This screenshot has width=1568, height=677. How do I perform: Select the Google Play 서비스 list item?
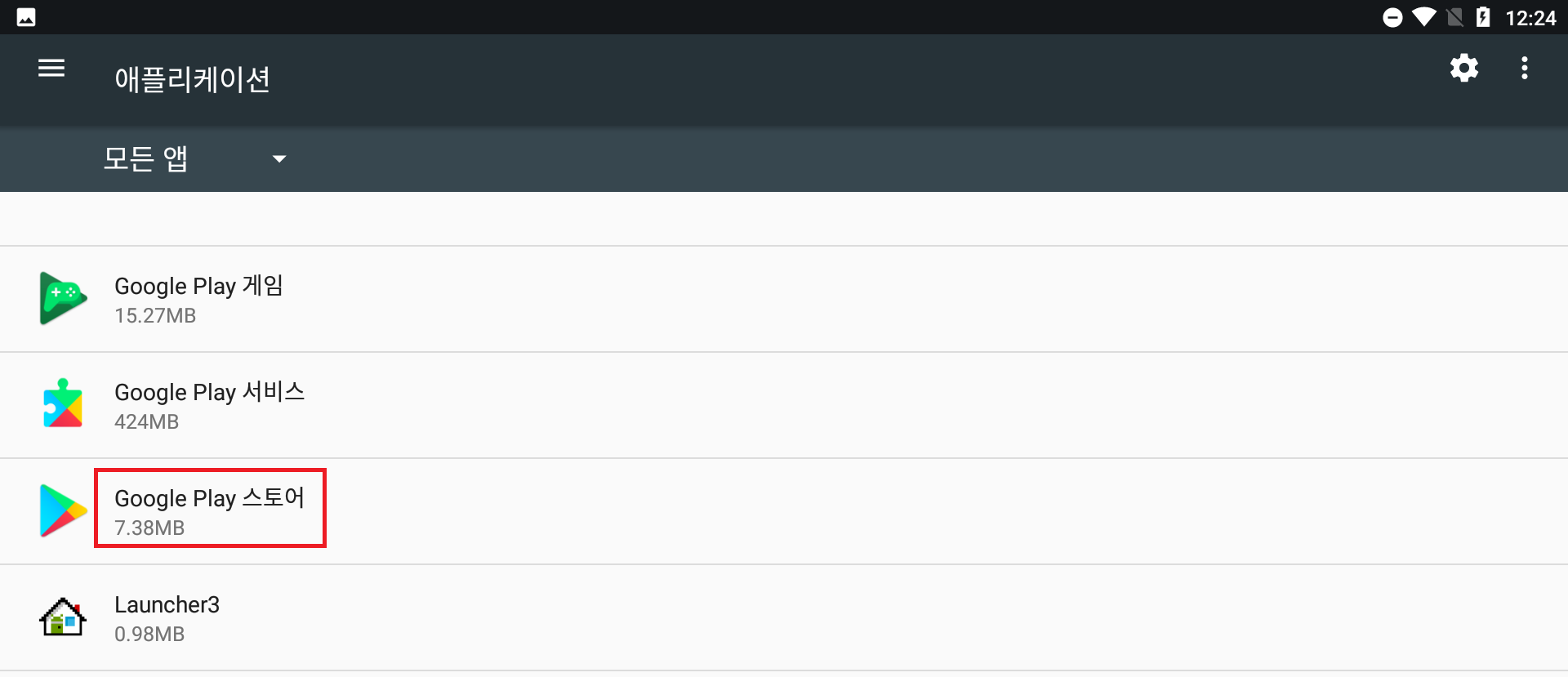tap(209, 405)
